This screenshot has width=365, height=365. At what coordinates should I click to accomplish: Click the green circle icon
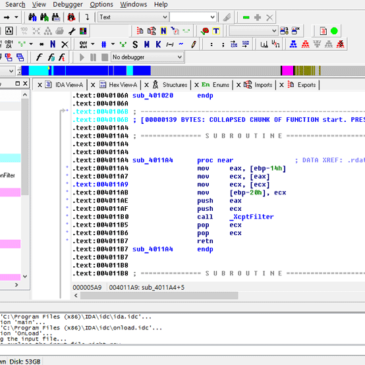coord(334,31)
